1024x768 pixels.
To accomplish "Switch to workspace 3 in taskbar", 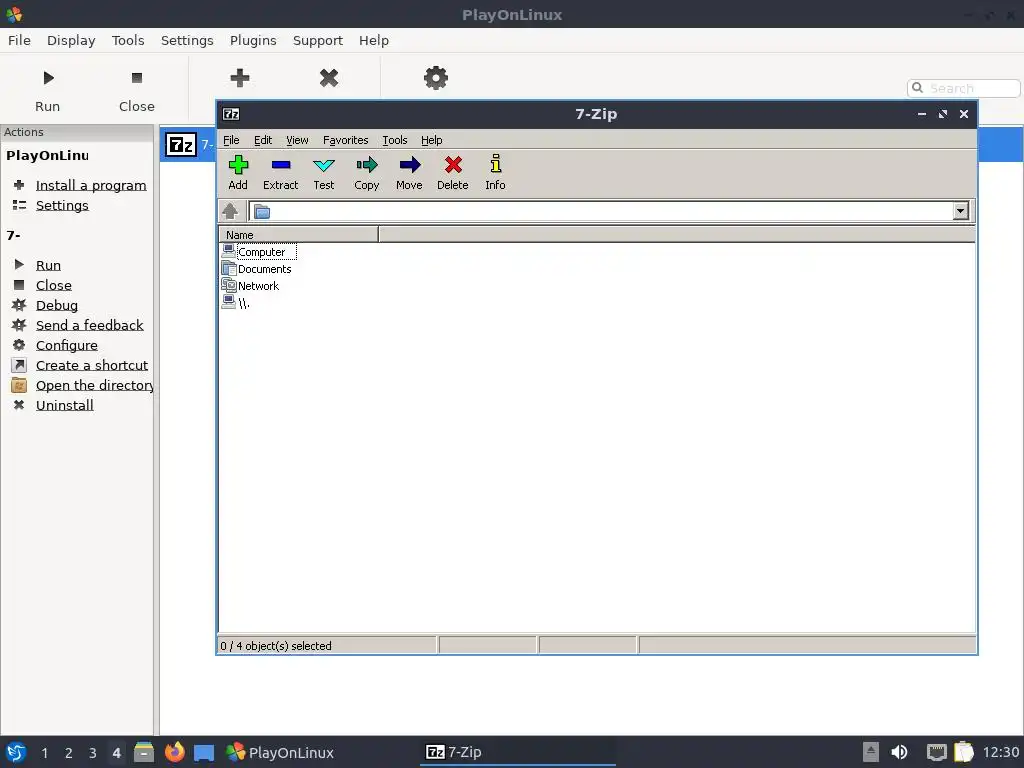I will (93, 753).
